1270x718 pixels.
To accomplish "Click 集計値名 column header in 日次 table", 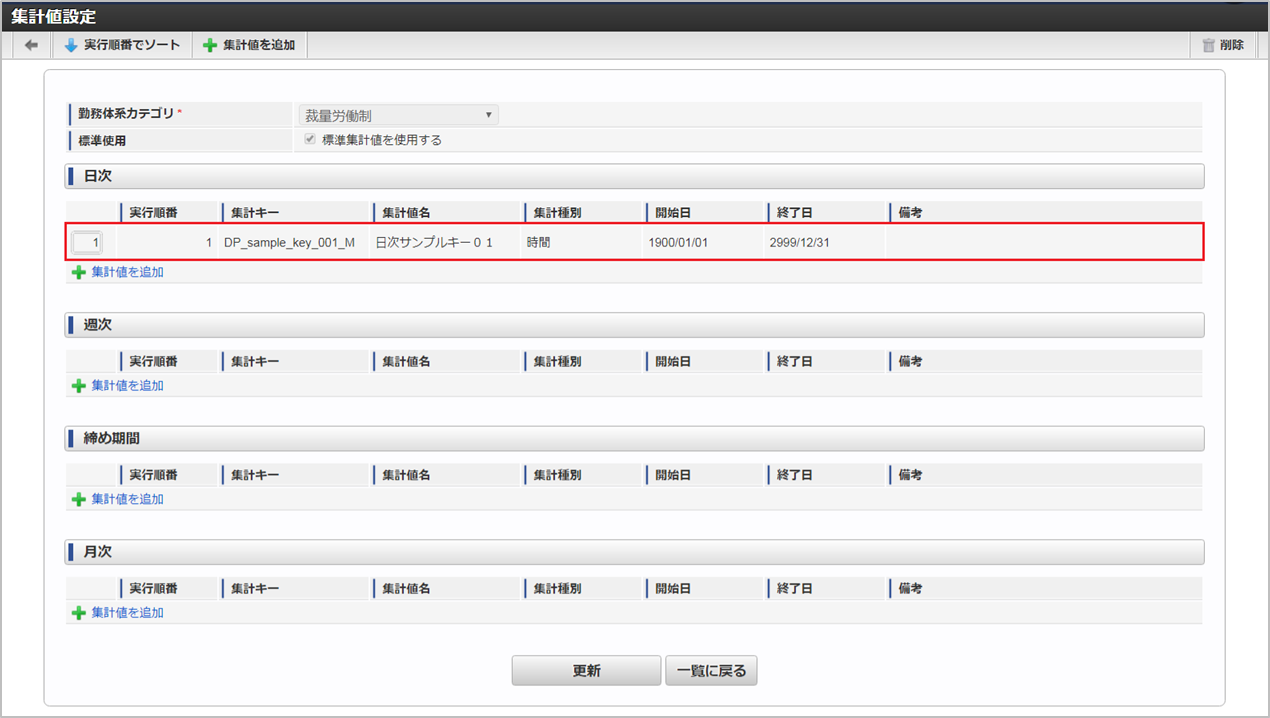I will tap(406, 213).
